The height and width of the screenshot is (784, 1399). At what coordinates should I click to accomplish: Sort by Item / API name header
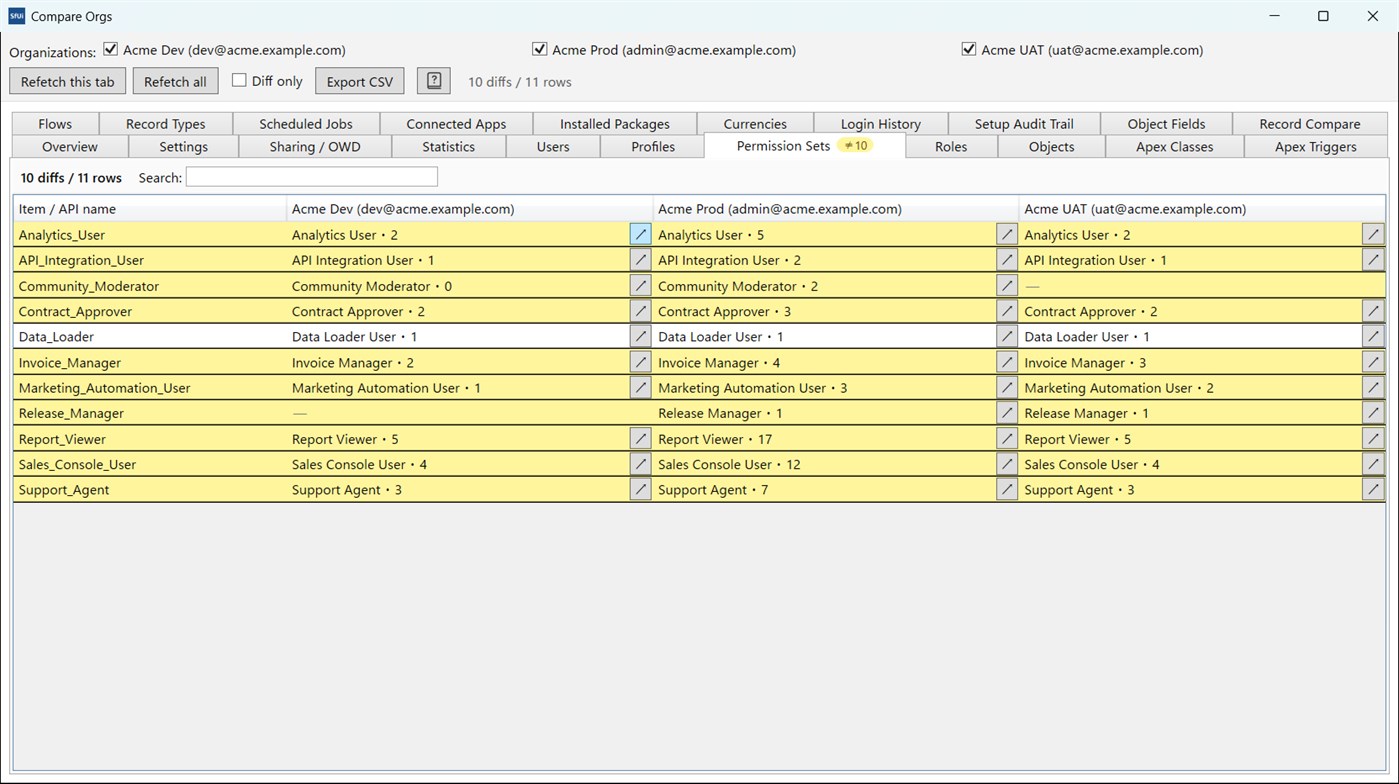tap(150, 209)
